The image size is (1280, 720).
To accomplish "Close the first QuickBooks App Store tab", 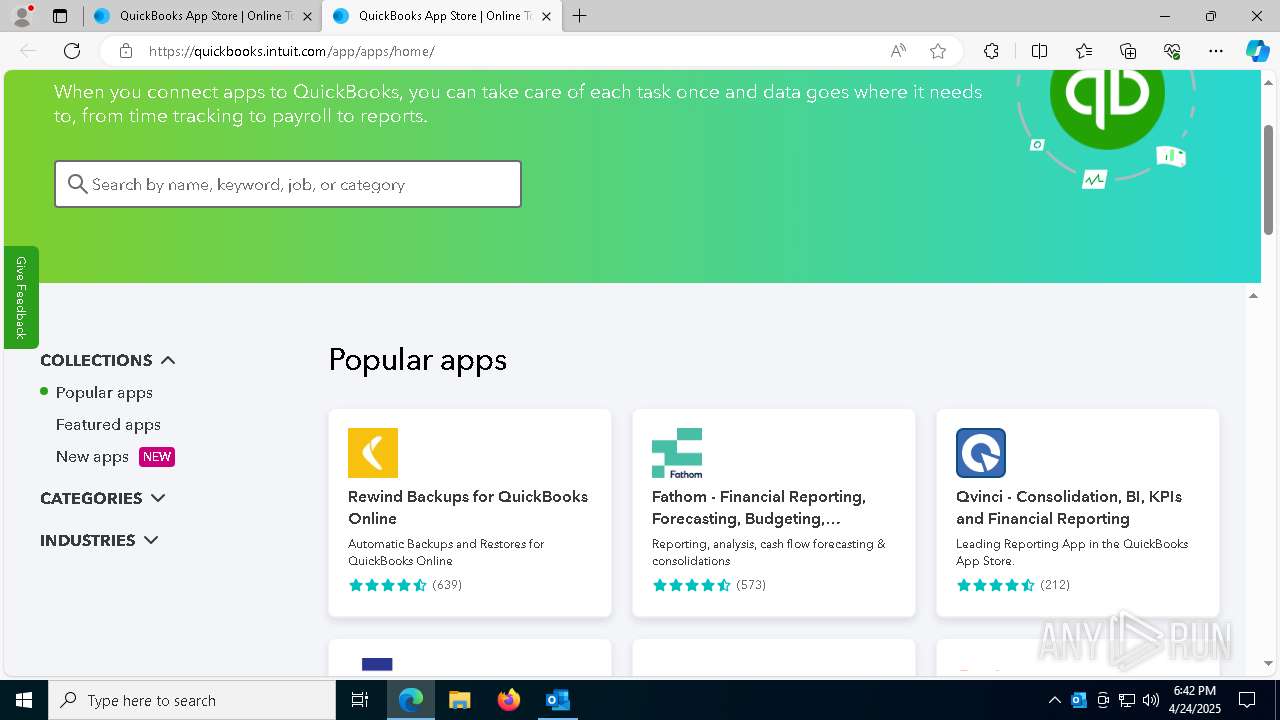I will (307, 16).
